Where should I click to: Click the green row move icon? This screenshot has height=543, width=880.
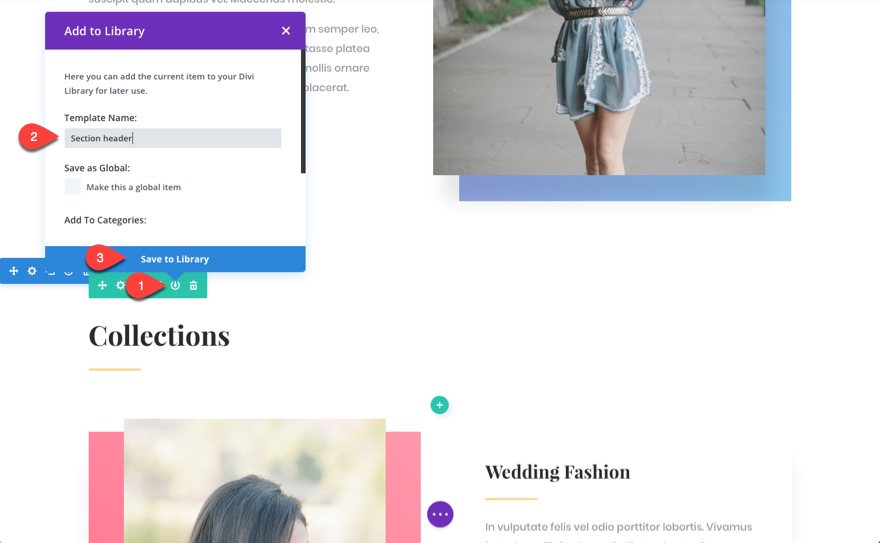pos(102,286)
